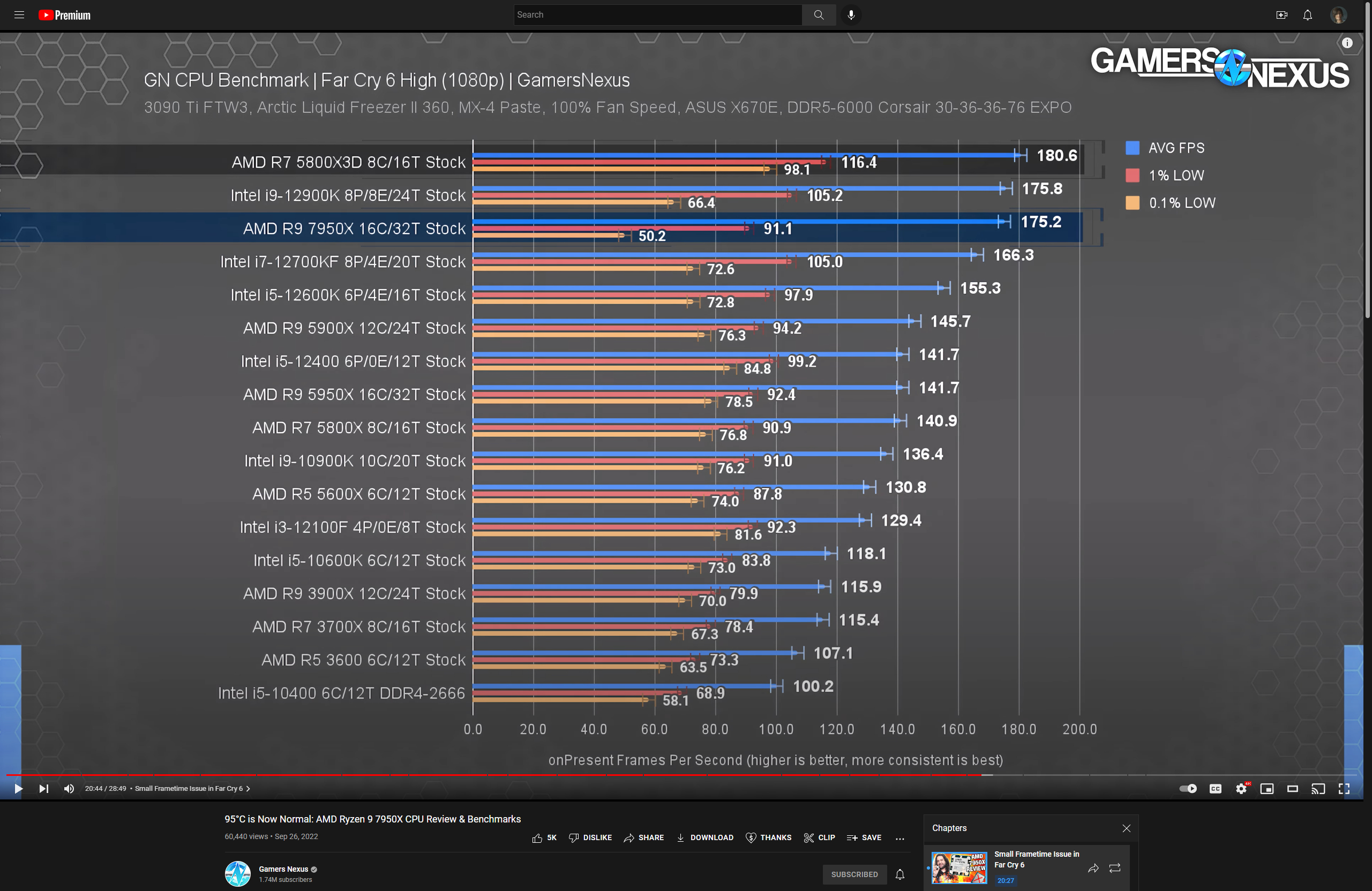Click the Dislike button
The width and height of the screenshot is (1372, 891).
coord(590,838)
